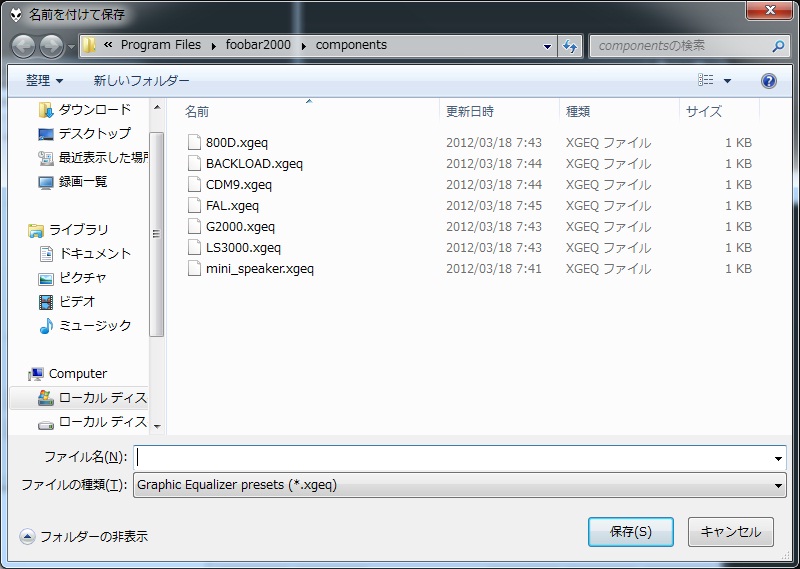Click the file icon of CDM9.xgeq
The width and height of the screenshot is (800, 569).
click(194, 184)
